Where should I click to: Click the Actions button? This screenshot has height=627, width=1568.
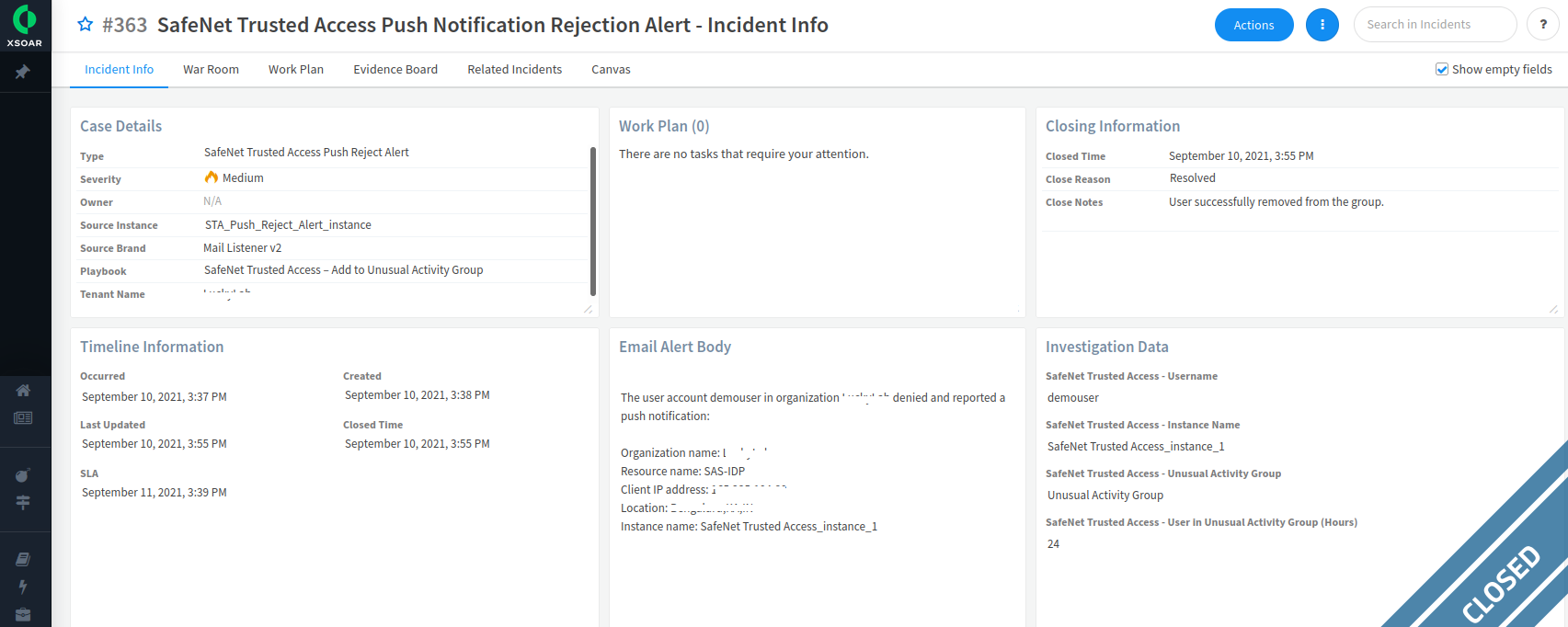coord(1253,25)
